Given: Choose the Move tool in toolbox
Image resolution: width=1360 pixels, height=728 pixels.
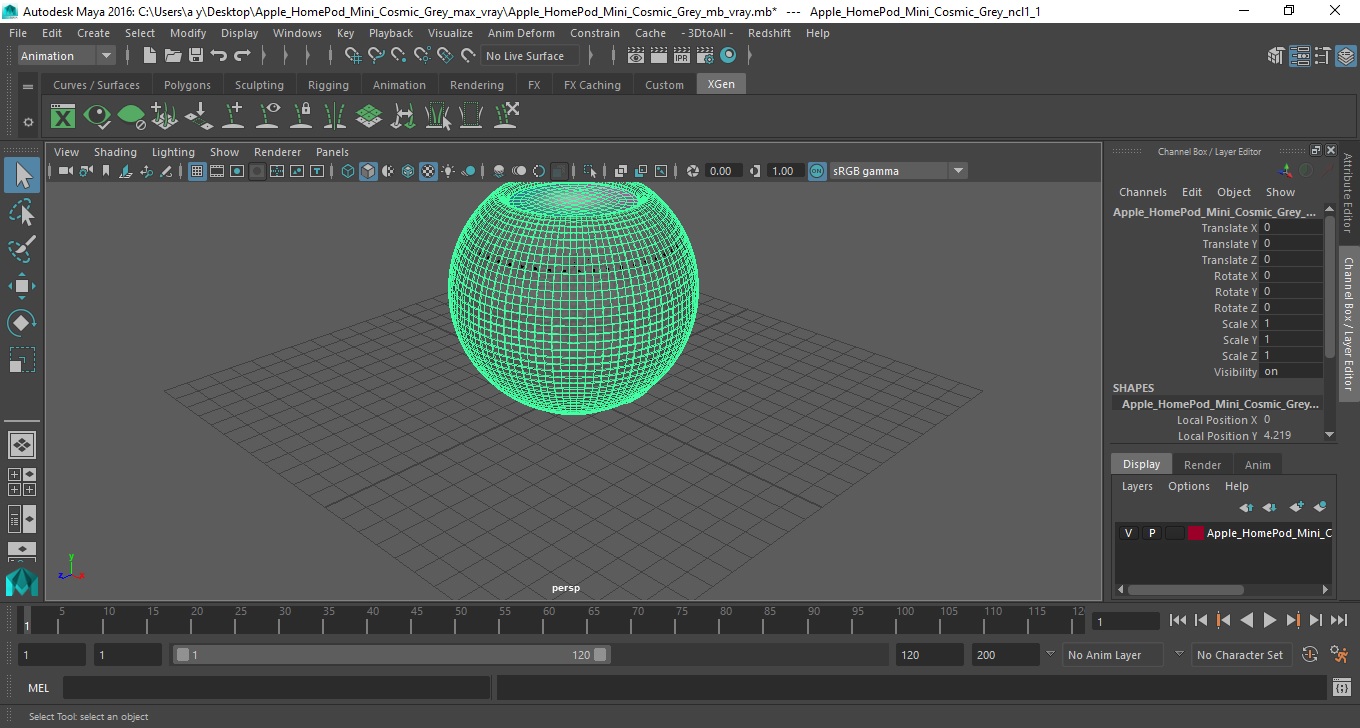Looking at the screenshot, I should coord(22,286).
